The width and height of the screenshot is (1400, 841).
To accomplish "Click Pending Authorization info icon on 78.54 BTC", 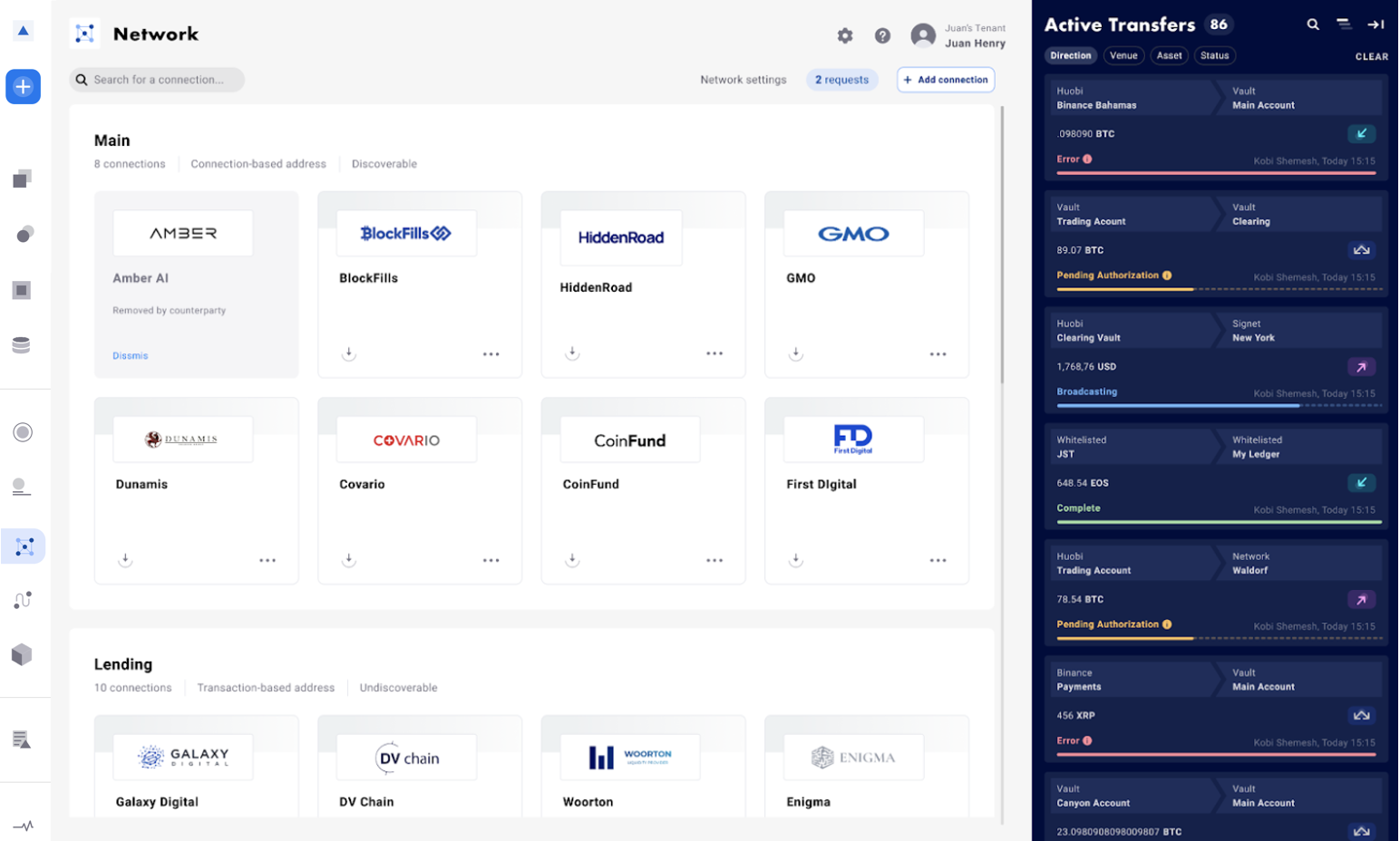I will point(1167,624).
